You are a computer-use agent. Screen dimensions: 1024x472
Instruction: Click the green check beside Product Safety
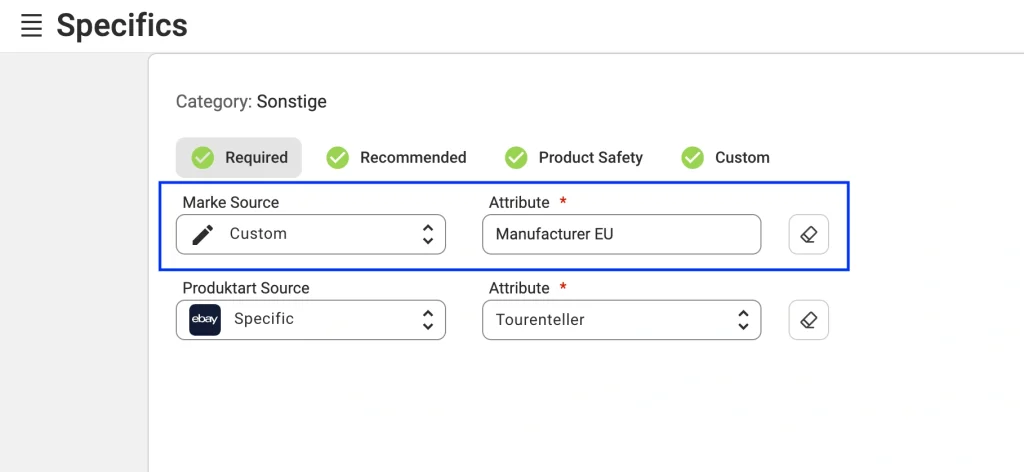516,157
